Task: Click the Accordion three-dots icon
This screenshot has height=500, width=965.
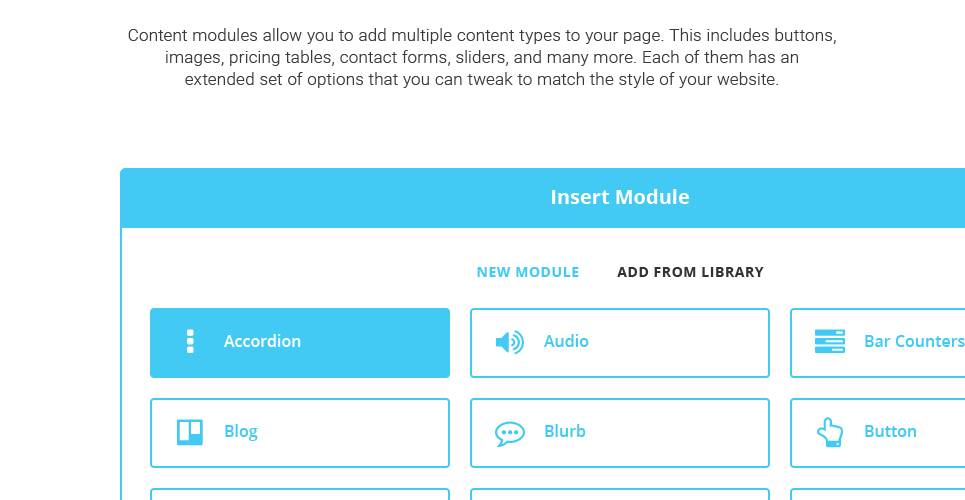Action: (x=190, y=341)
